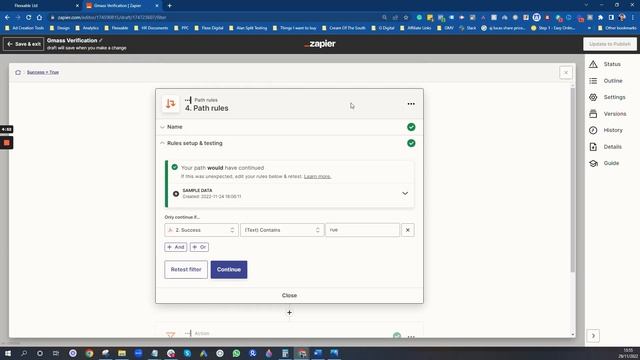
Task: Open the 2. Success field dropdown
Action: tap(201, 230)
